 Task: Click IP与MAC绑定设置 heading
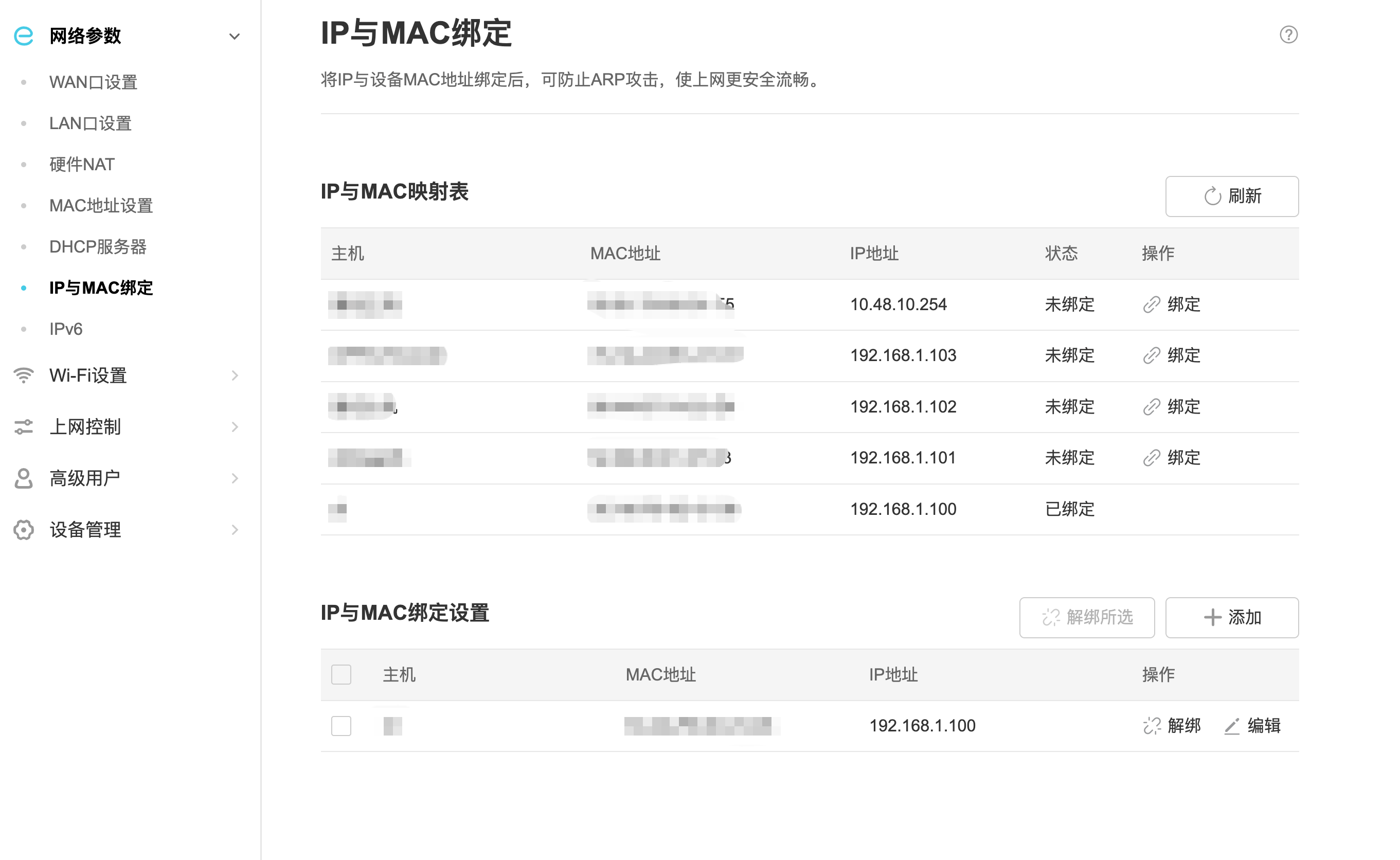[405, 613]
